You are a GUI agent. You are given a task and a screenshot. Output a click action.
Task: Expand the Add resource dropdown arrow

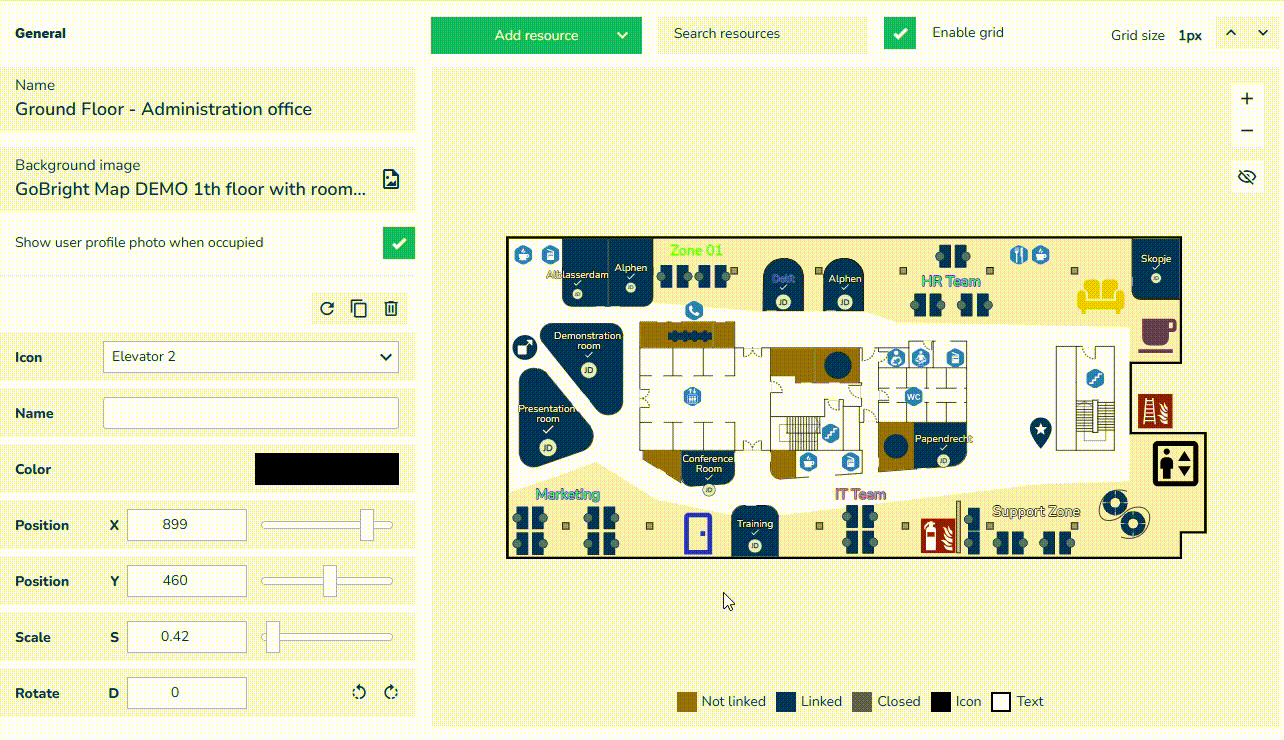pyautogui.click(x=622, y=35)
